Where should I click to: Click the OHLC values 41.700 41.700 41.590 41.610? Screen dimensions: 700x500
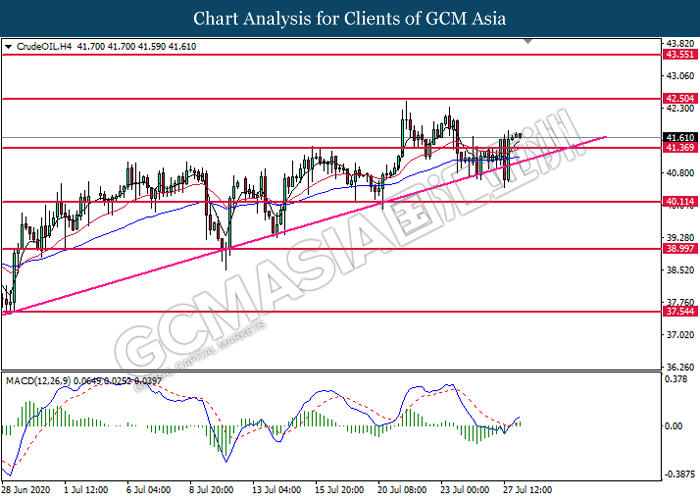click(x=137, y=46)
